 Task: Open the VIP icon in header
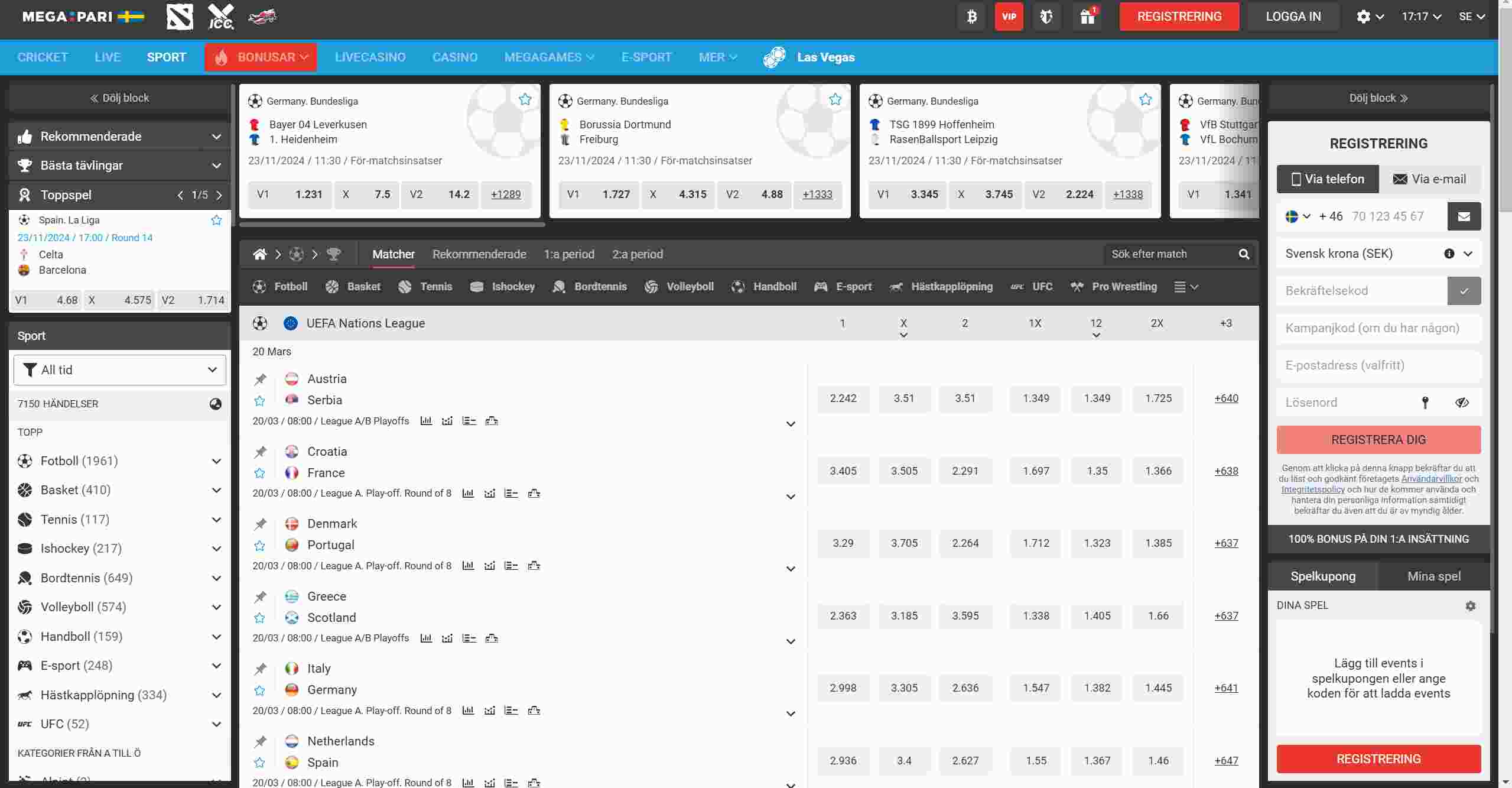click(x=1009, y=17)
